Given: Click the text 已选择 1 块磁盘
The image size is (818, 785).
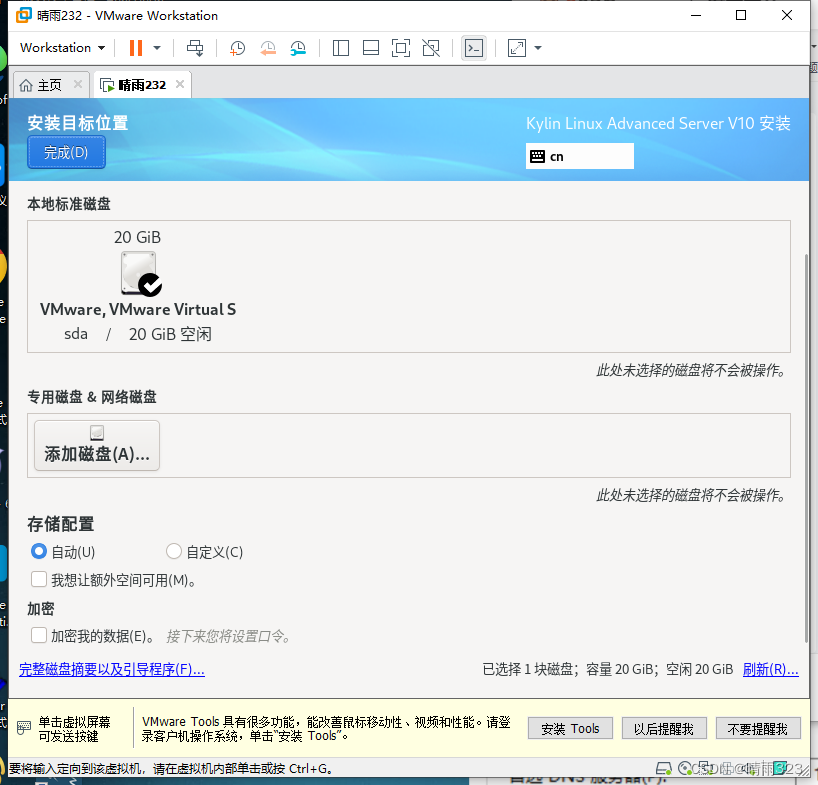Looking at the screenshot, I should pyautogui.click(x=528, y=669).
